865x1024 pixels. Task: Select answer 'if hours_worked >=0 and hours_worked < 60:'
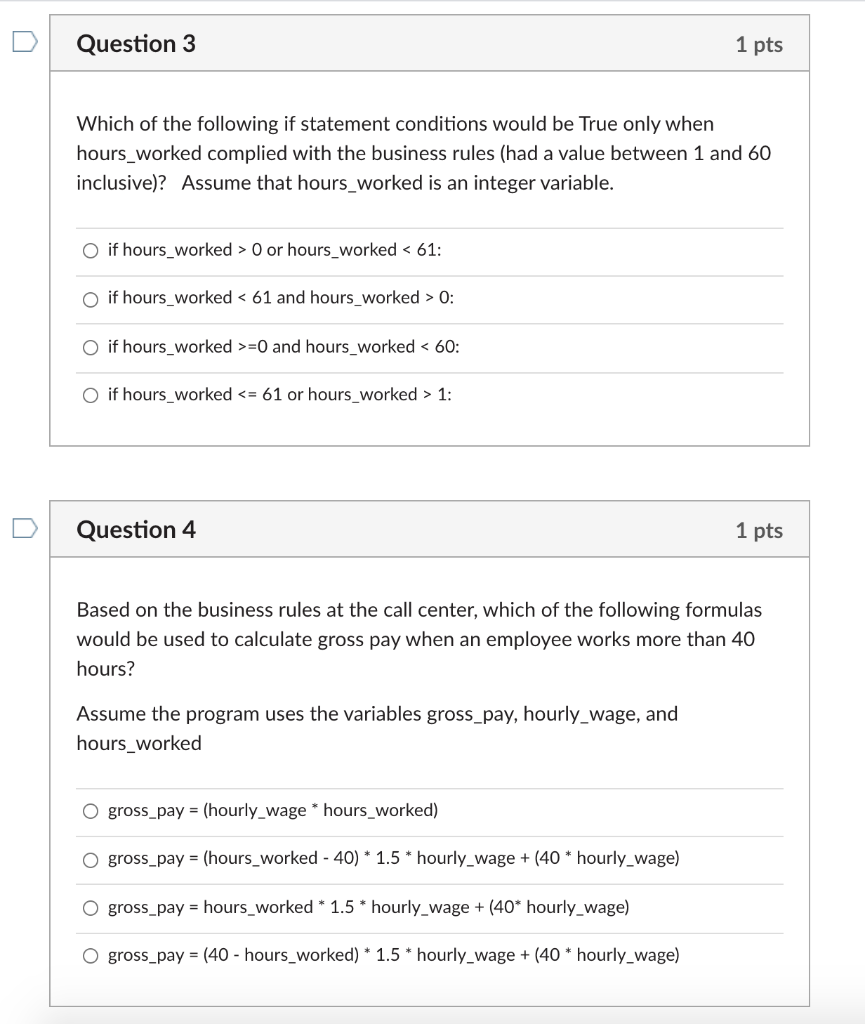pyautogui.click(x=90, y=347)
